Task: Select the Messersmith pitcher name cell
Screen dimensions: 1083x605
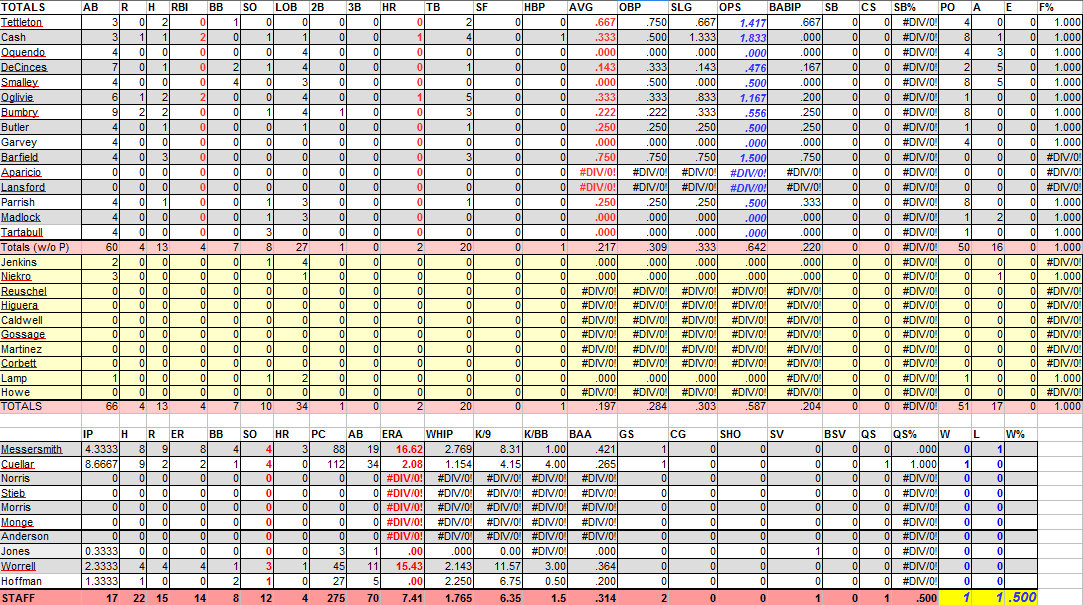Action: [41, 450]
